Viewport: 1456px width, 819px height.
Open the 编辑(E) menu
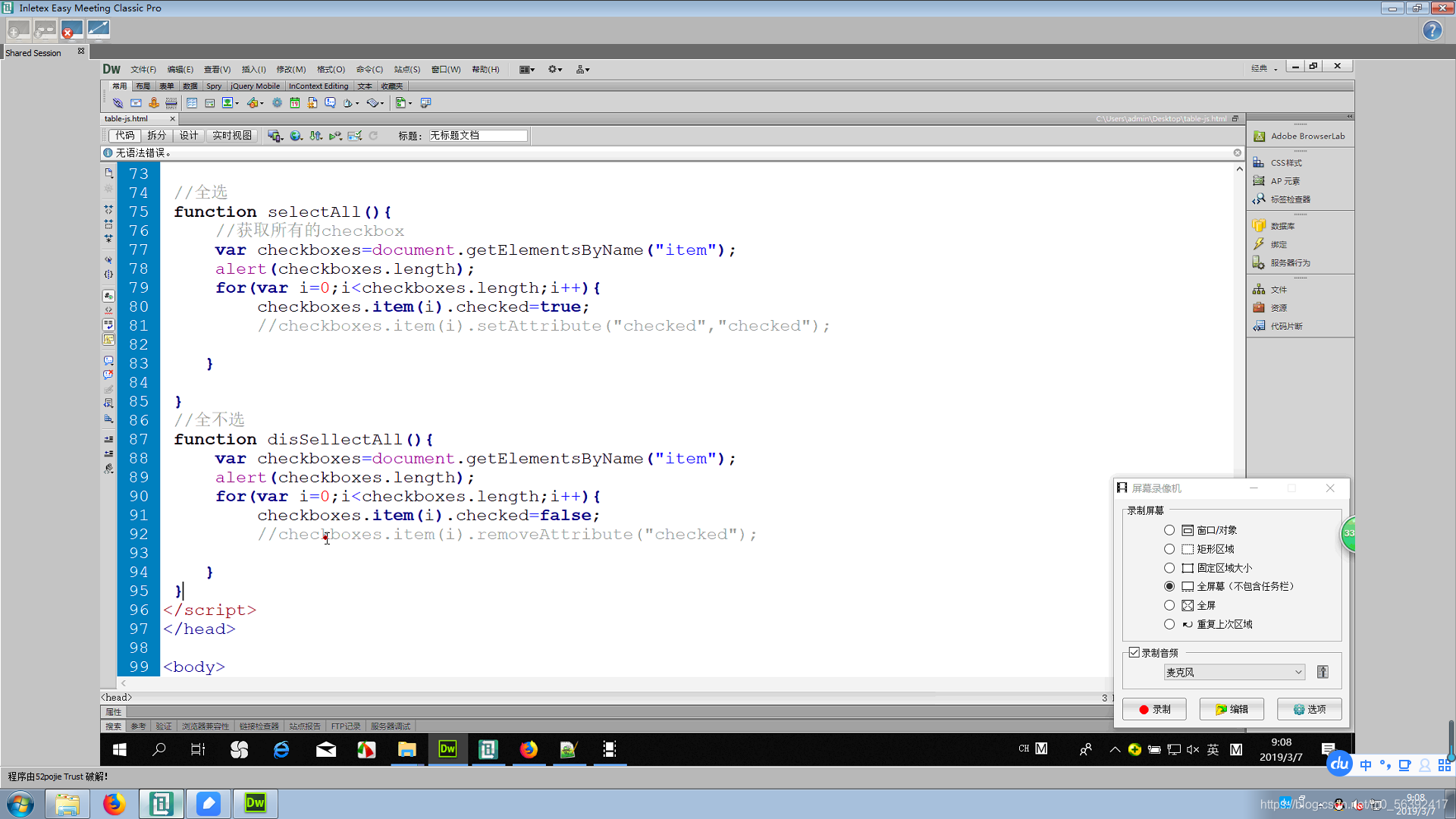pyautogui.click(x=180, y=69)
